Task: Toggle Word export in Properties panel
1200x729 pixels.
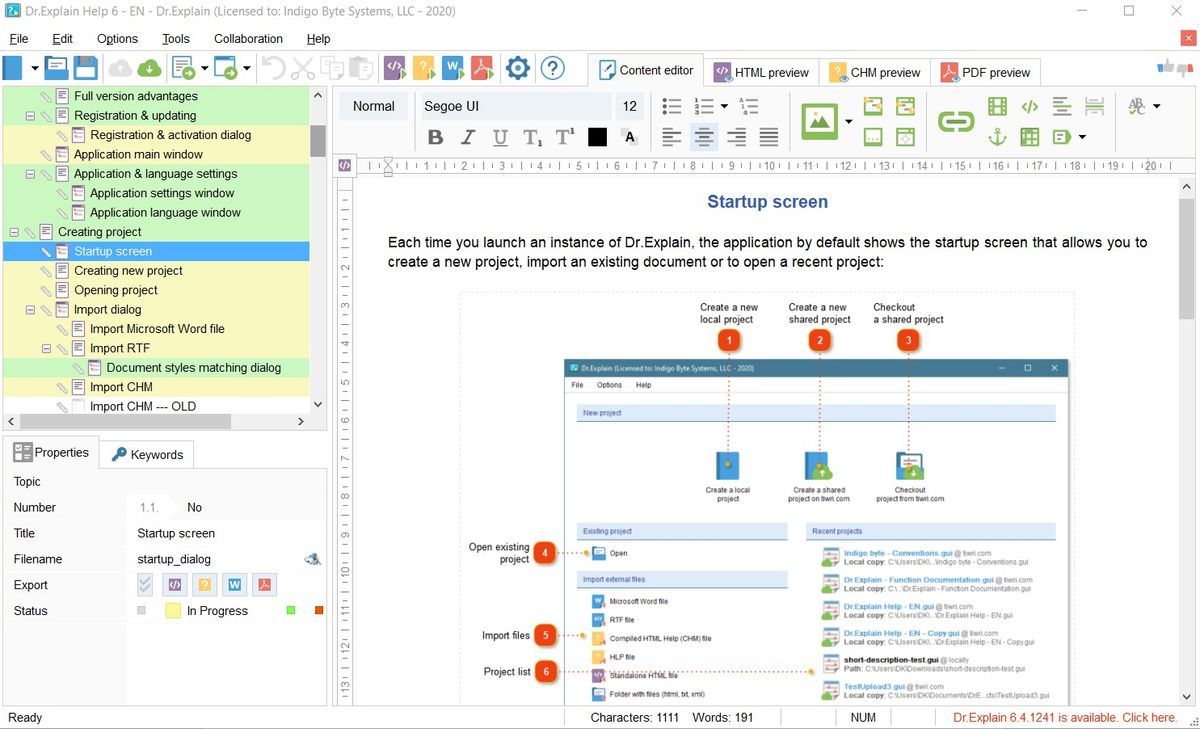Action: (x=235, y=585)
